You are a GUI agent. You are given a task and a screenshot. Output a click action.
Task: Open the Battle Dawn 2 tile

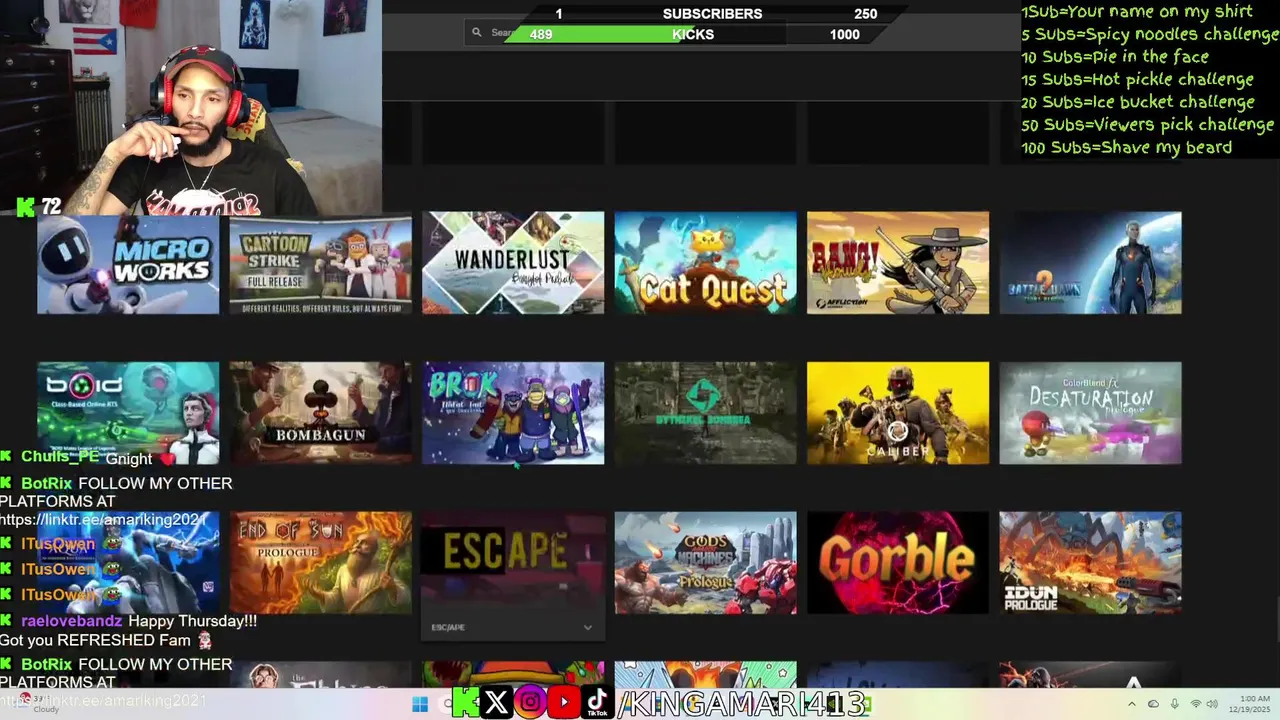coord(1090,263)
